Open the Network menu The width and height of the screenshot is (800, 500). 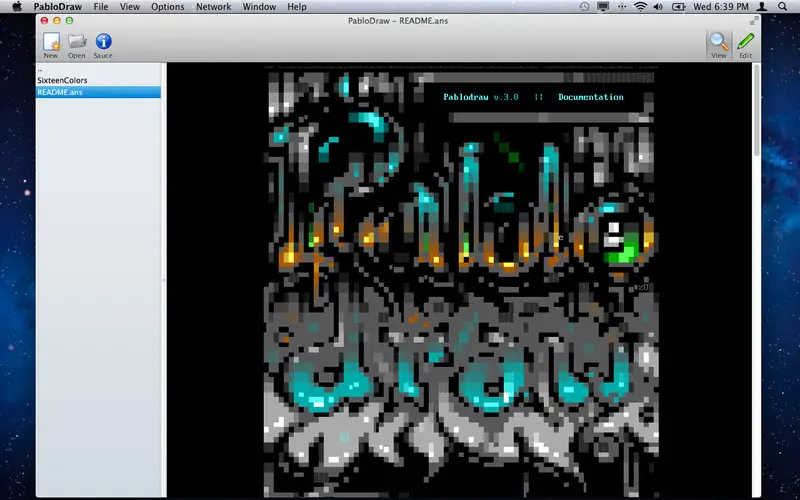click(x=214, y=7)
